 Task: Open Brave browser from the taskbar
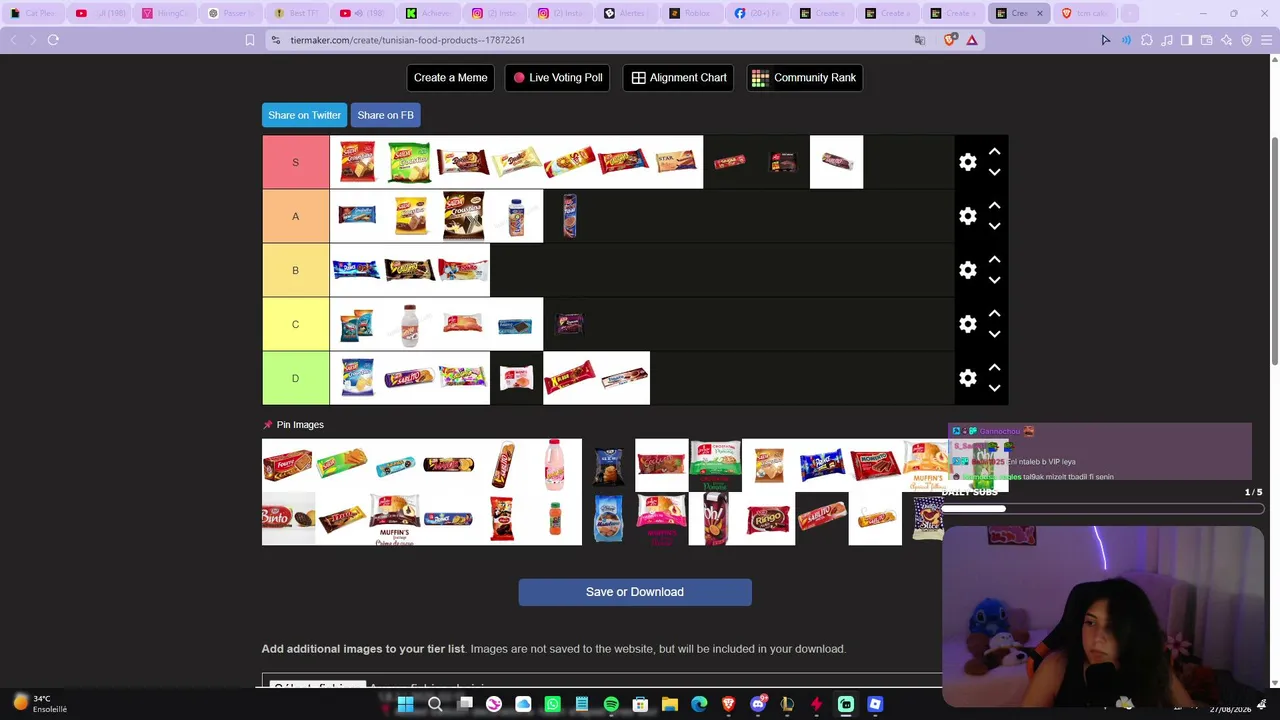tap(728, 704)
